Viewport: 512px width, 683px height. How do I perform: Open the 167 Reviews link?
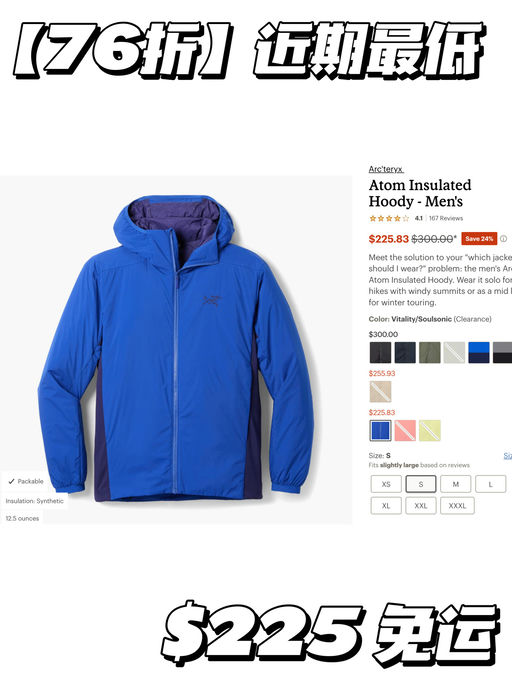(x=445, y=218)
